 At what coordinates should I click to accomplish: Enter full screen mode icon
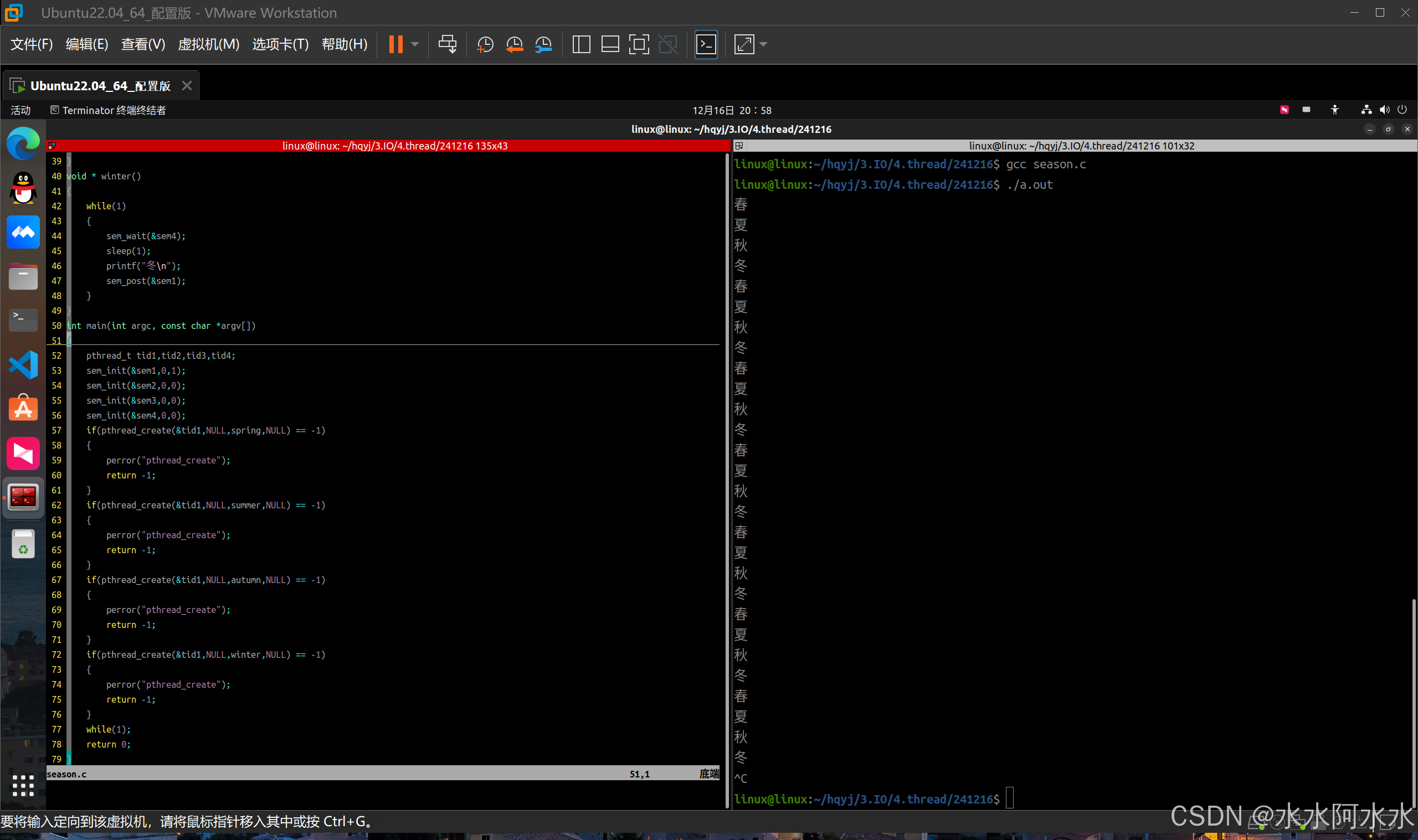click(639, 45)
